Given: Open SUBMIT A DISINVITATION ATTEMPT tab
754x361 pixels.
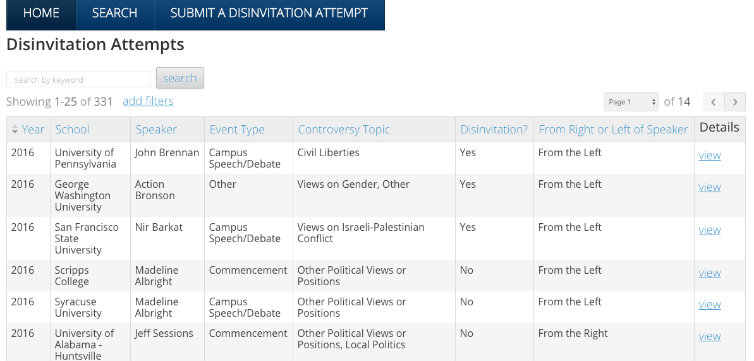Looking at the screenshot, I should (x=269, y=13).
